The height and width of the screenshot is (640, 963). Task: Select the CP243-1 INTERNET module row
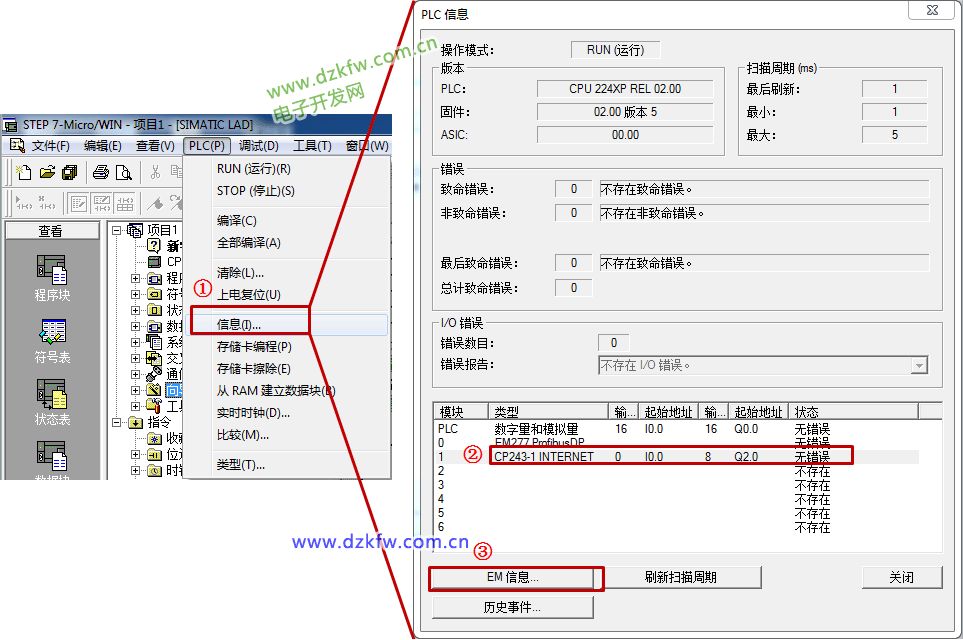pos(545,457)
